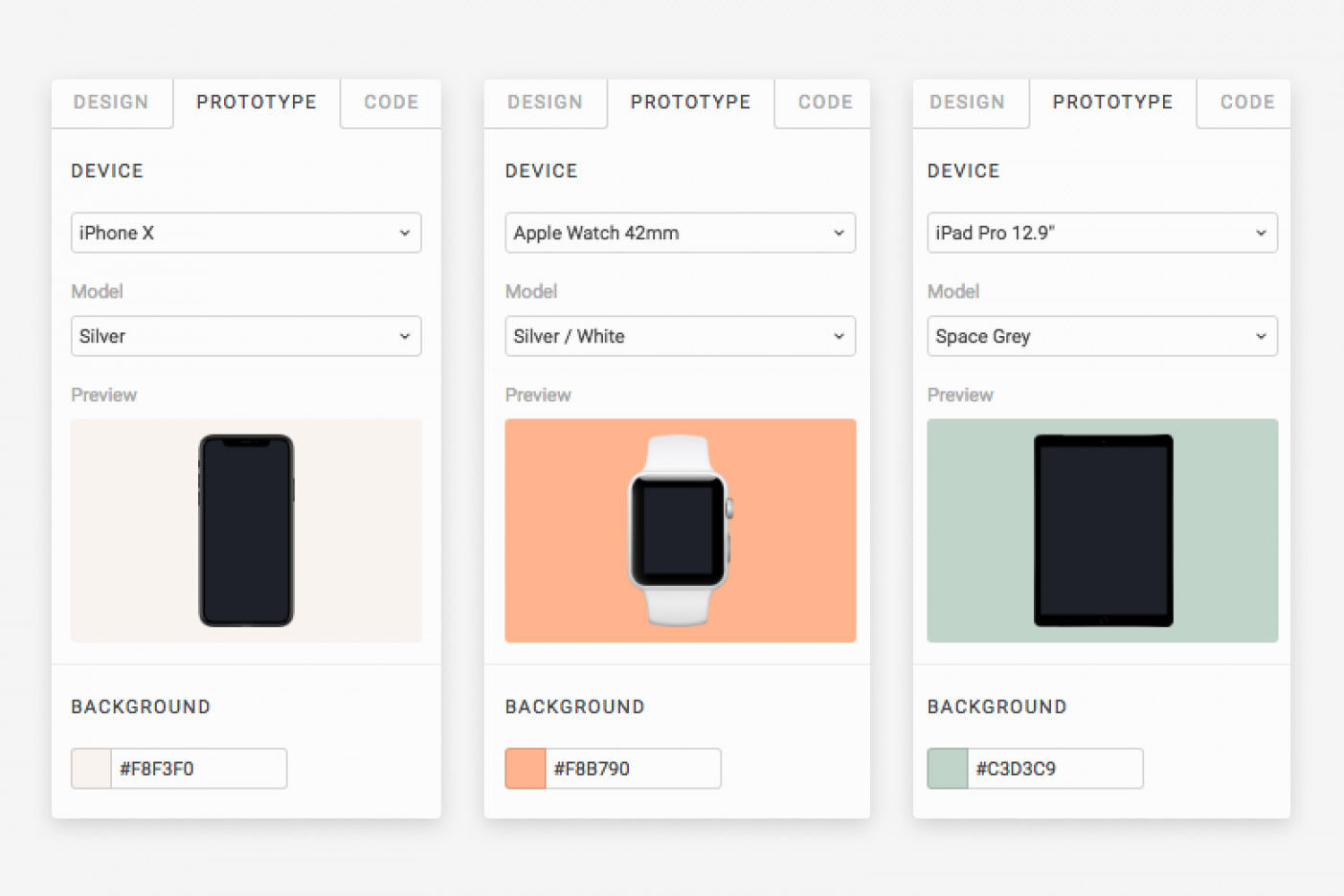
Task: Switch to the Code tab in the Apple Watch panel
Action: (824, 102)
